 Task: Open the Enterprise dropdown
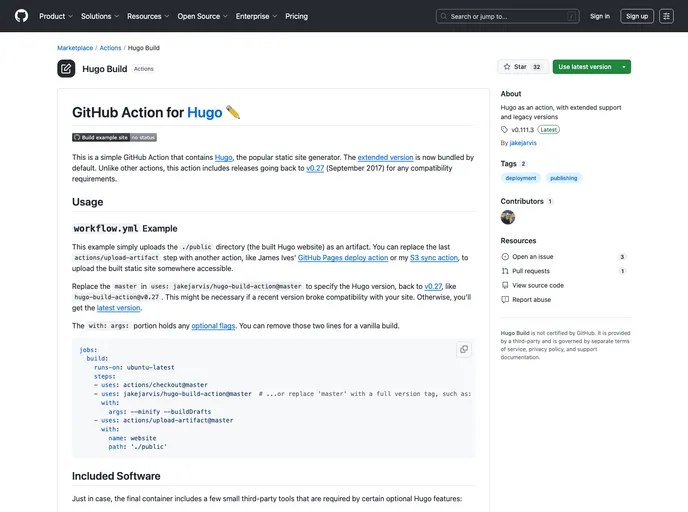(256, 16)
